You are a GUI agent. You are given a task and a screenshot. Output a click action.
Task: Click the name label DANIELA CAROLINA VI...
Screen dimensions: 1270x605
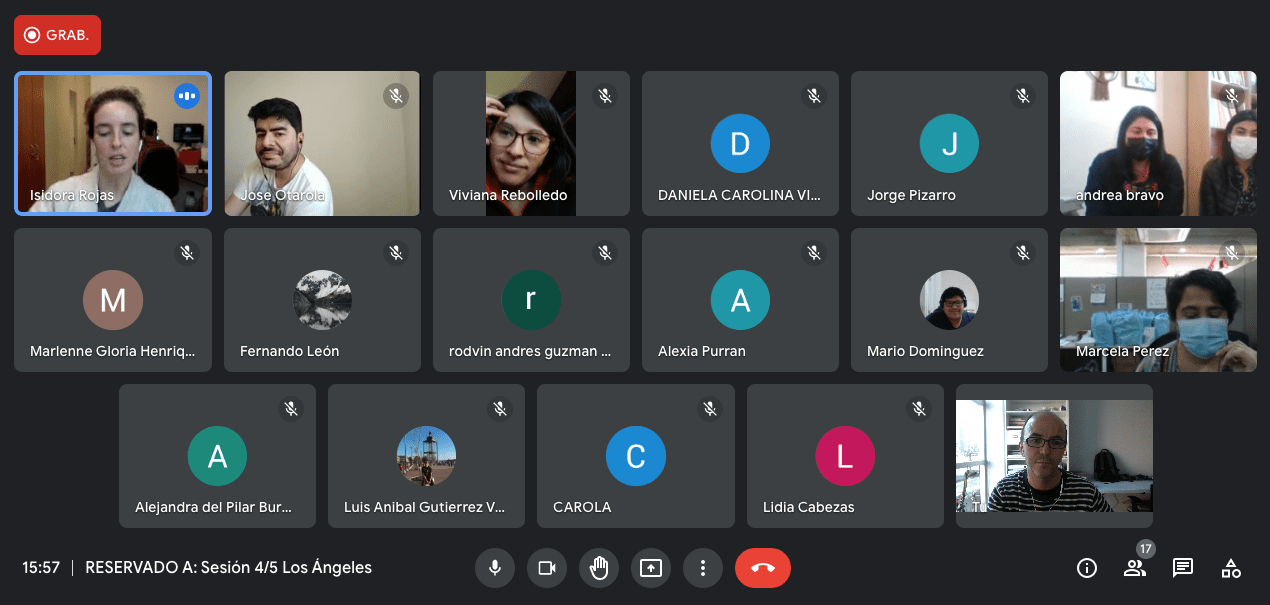740,195
